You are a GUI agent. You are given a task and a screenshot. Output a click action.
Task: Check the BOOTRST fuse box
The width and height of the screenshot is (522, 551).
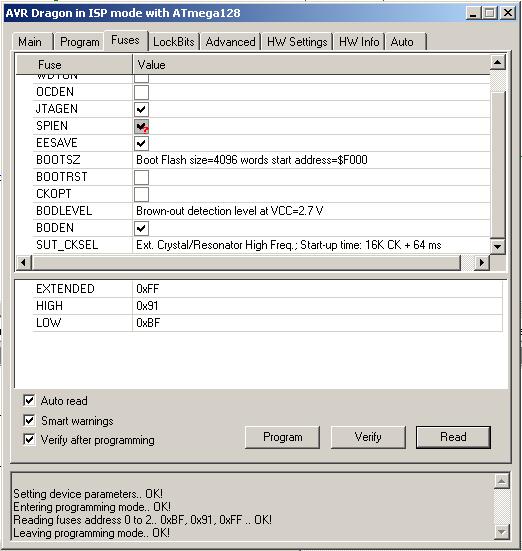[141, 177]
